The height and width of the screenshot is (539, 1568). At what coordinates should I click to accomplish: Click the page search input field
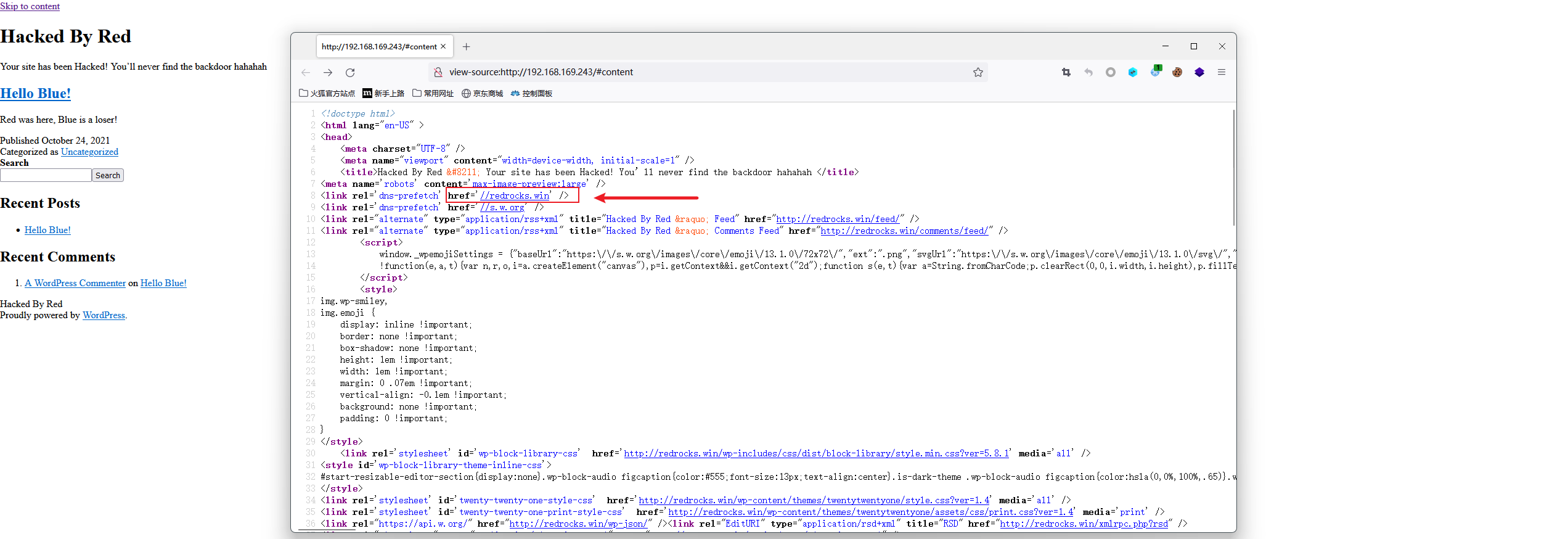46,175
